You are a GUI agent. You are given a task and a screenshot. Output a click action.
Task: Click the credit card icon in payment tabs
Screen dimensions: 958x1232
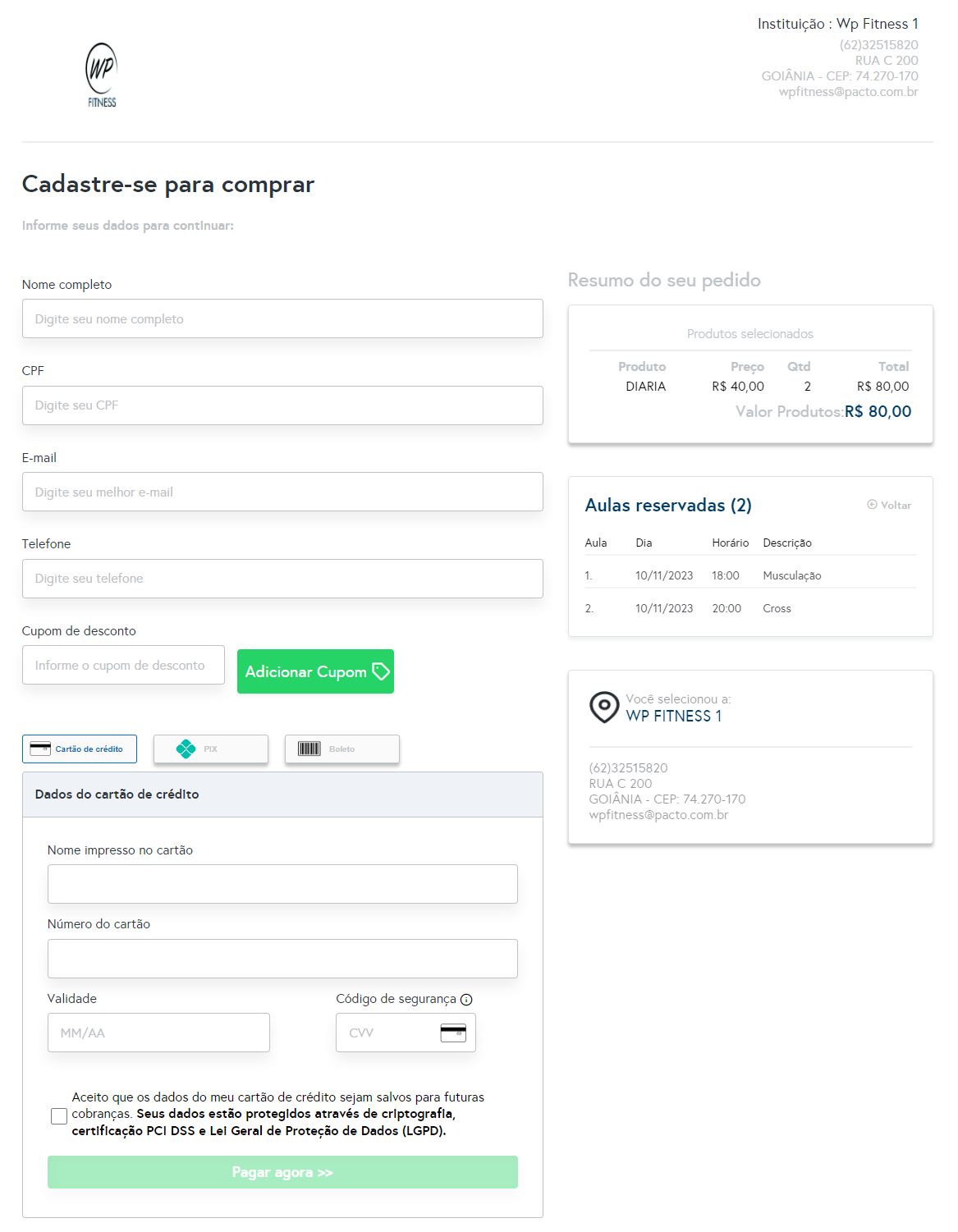click(40, 749)
